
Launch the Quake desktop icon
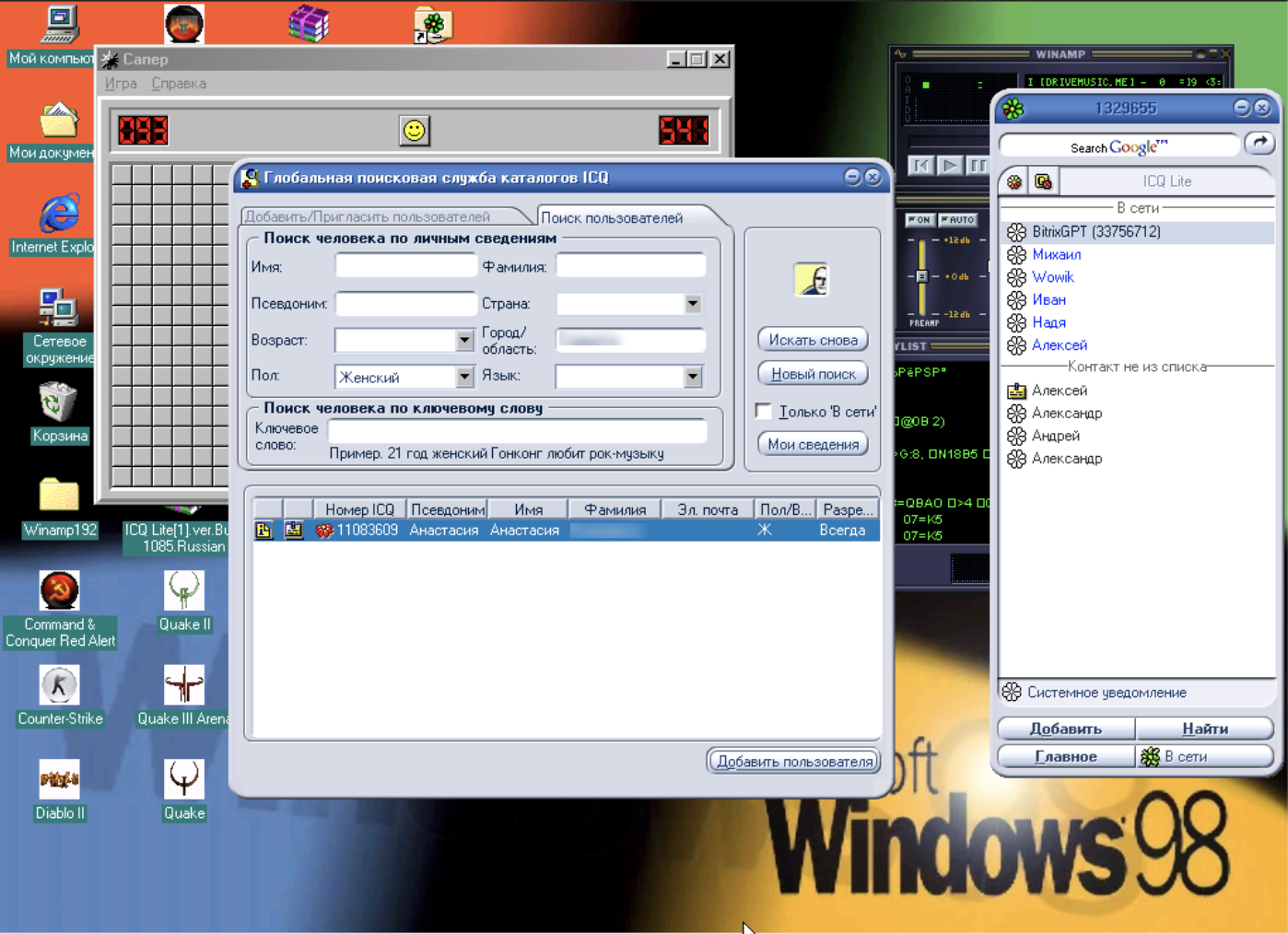click(x=184, y=780)
